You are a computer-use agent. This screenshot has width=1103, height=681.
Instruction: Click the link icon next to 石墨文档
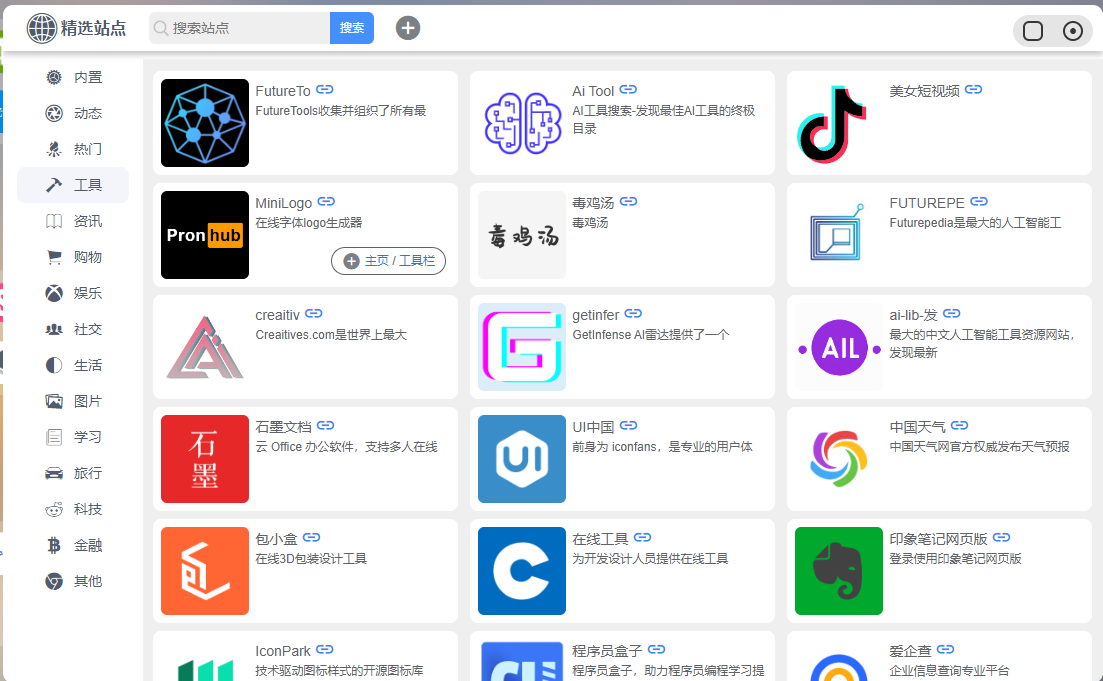[x=326, y=425]
